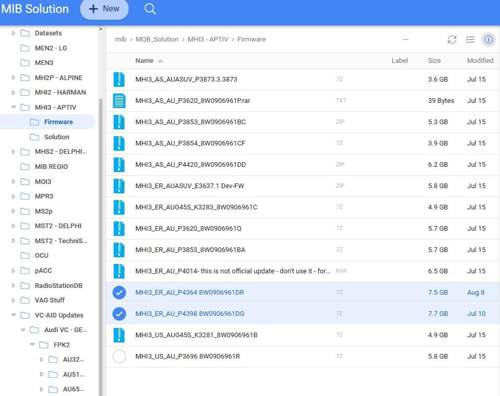Click archive icon of MHI3_AS_AU_P3853_8W0906961BC
Viewport: 500px width, 396px height.
click(x=119, y=122)
